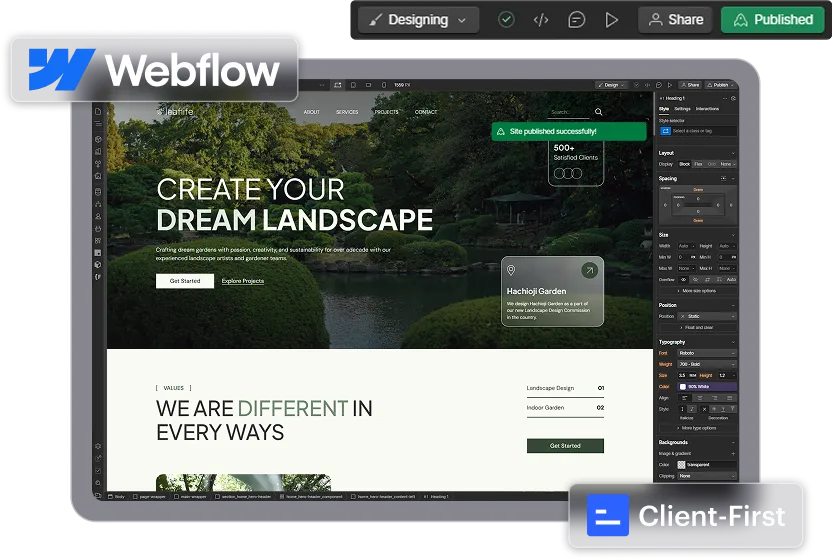The image size is (833, 560).
Task: Click the PROJECTS nav link on canvas
Action: (x=386, y=112)
